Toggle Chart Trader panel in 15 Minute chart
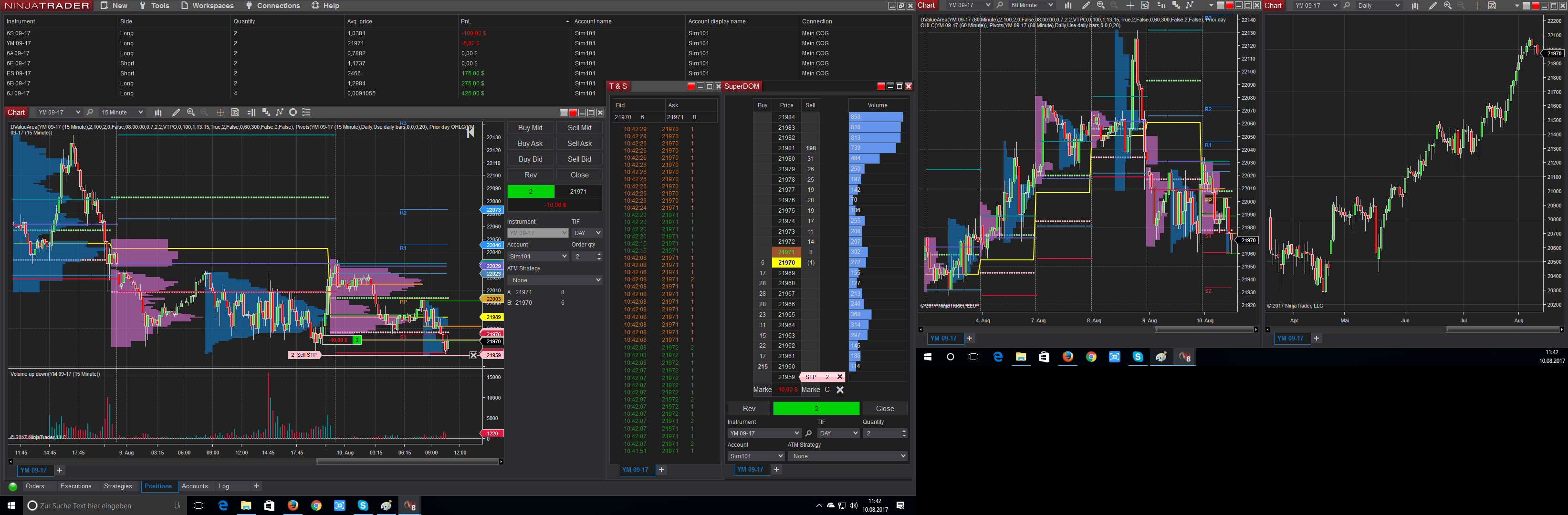This screenshot has height=515, width=1568. 251,113
